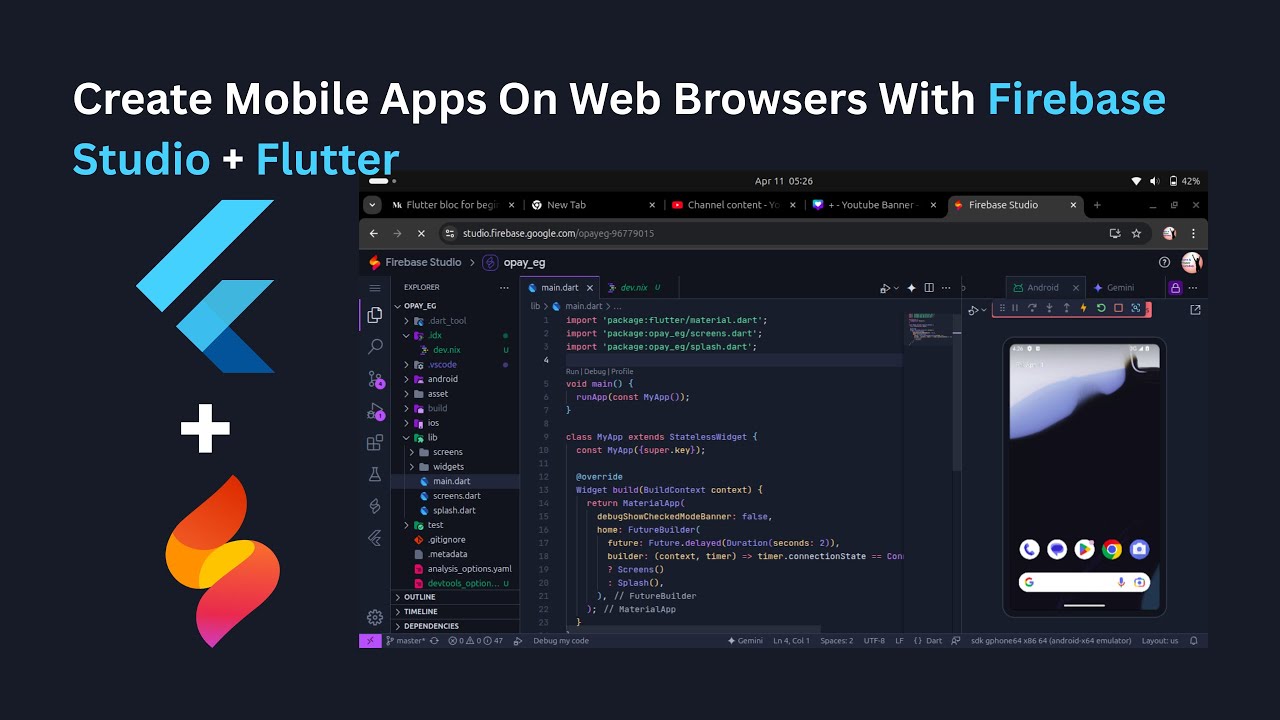Click the debug Step Out icon
Screen dimensions: 1280x720
point(1066,308)
